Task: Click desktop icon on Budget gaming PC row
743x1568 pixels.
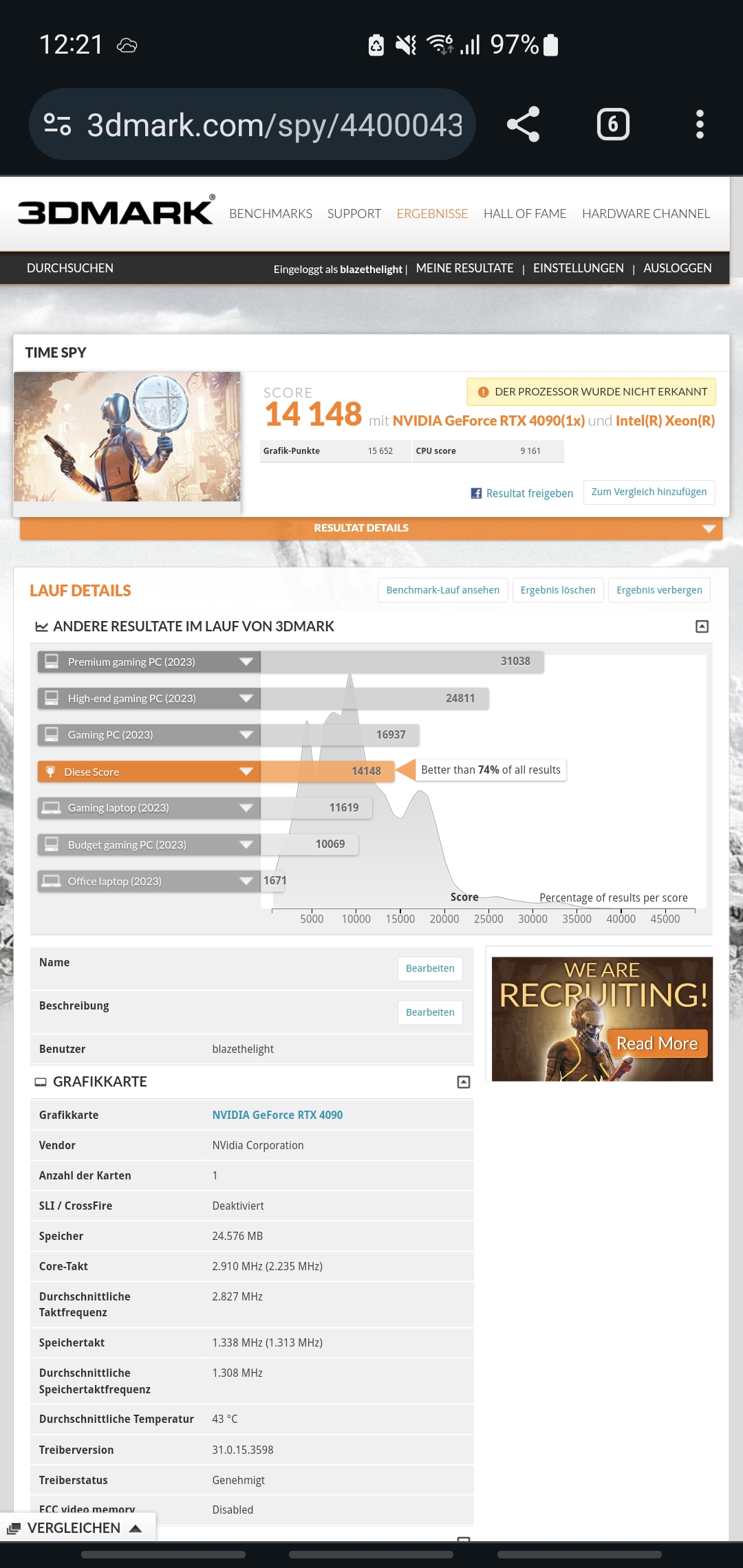Action: (51, 844)
